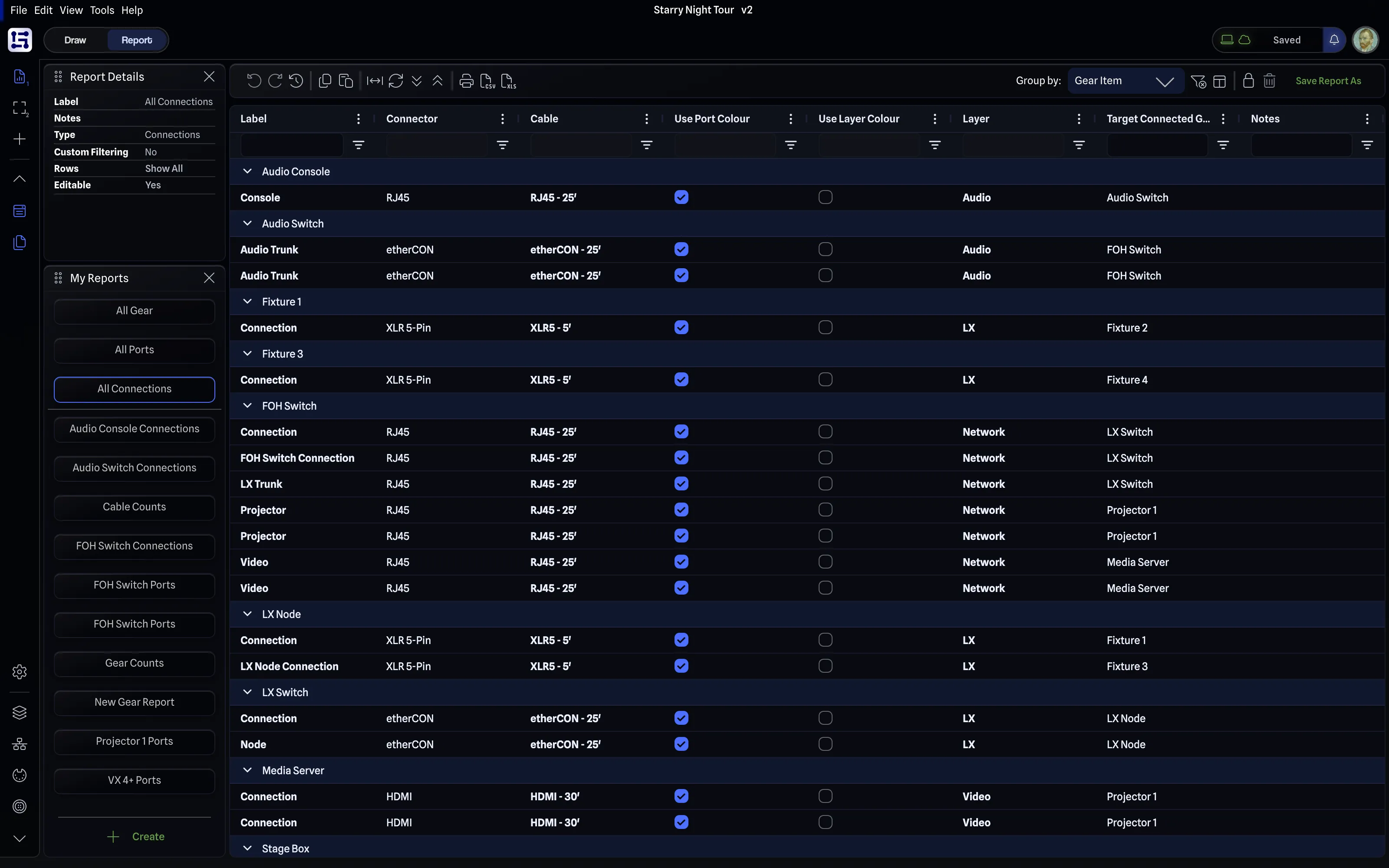The height and width of the screenshot is (868, 1389).
Task: Delete the report with trash icon
Action: 1270,81
